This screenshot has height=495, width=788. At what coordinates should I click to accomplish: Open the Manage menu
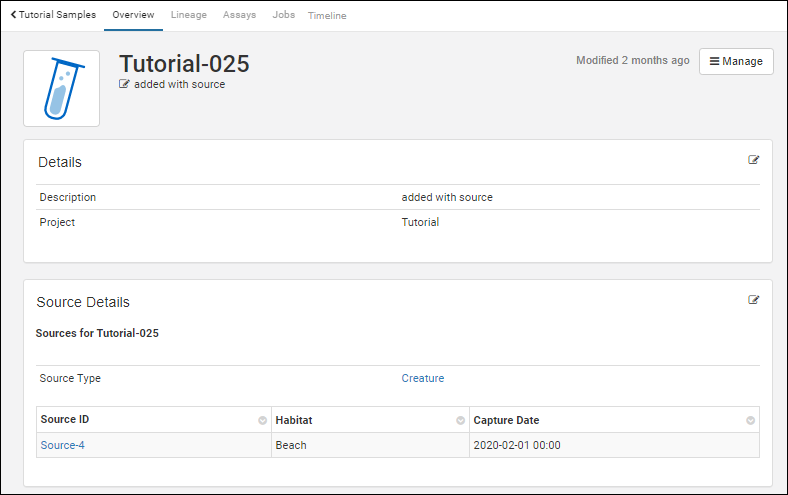pyautogui.click(x=736, y=61)
